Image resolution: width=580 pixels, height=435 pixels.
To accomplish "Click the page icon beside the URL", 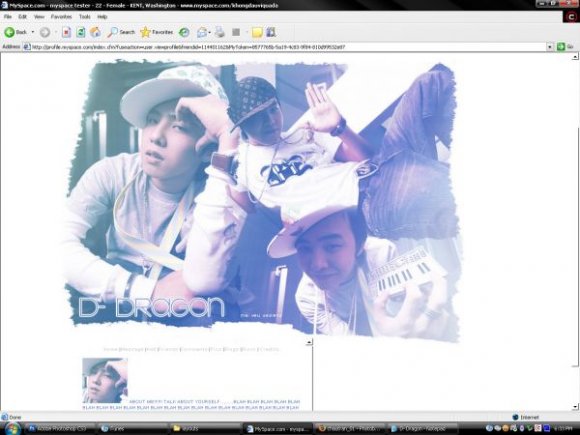I will point(27,47).
